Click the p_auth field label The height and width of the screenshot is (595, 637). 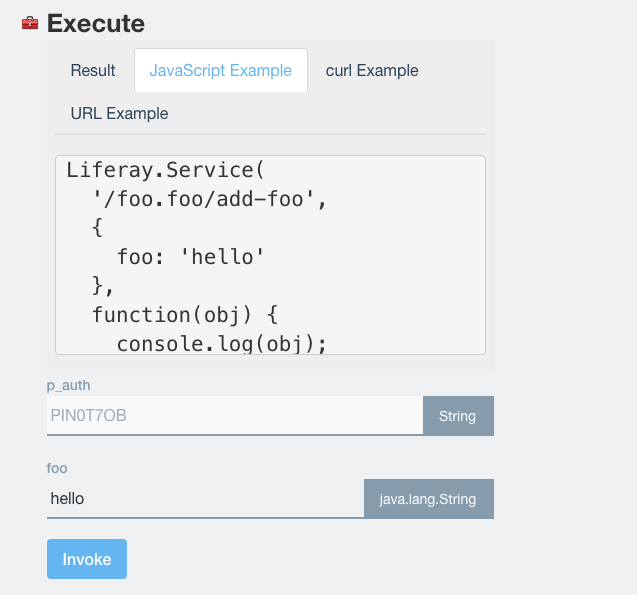tap(68, 385)
